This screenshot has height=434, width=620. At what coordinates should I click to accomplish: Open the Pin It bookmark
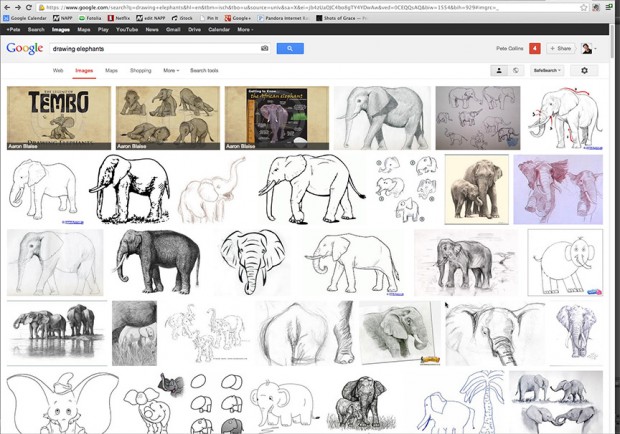coord(209,18)
